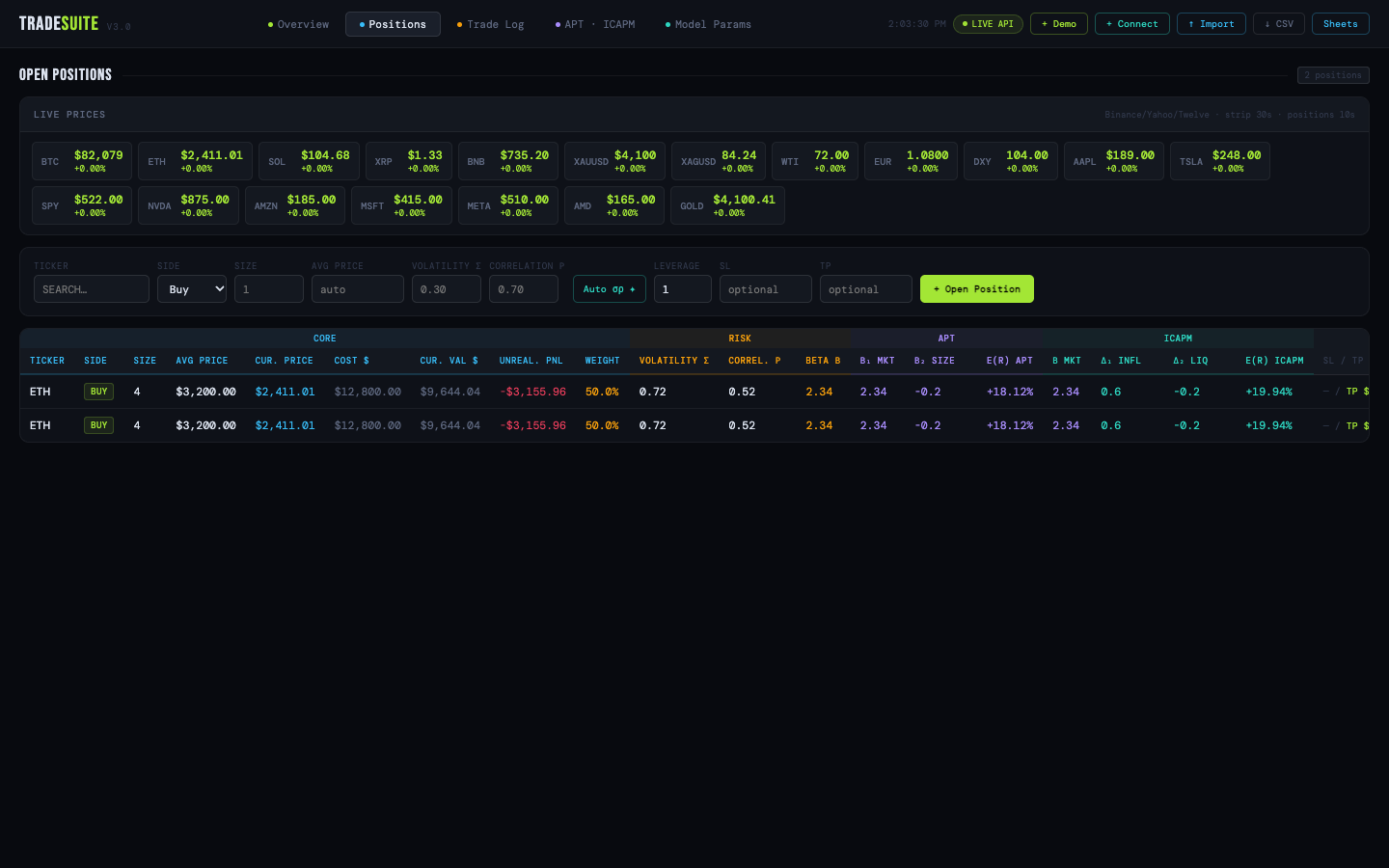The image size is (1389, 868).
Task: Sort by CUR. PRICE column header
Action: click(285, 361)
